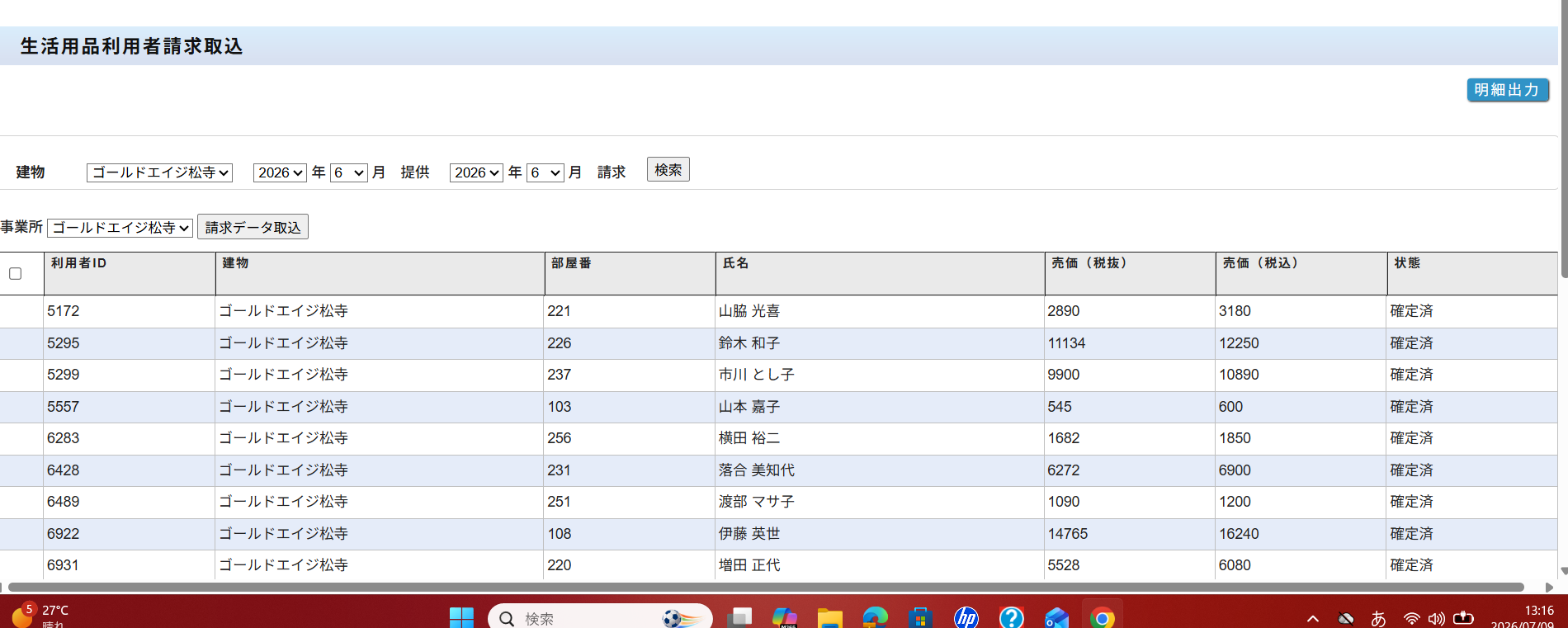The image size is (1568, 628).
Task: Click room number 256 cell
Action: coord(630,438)
